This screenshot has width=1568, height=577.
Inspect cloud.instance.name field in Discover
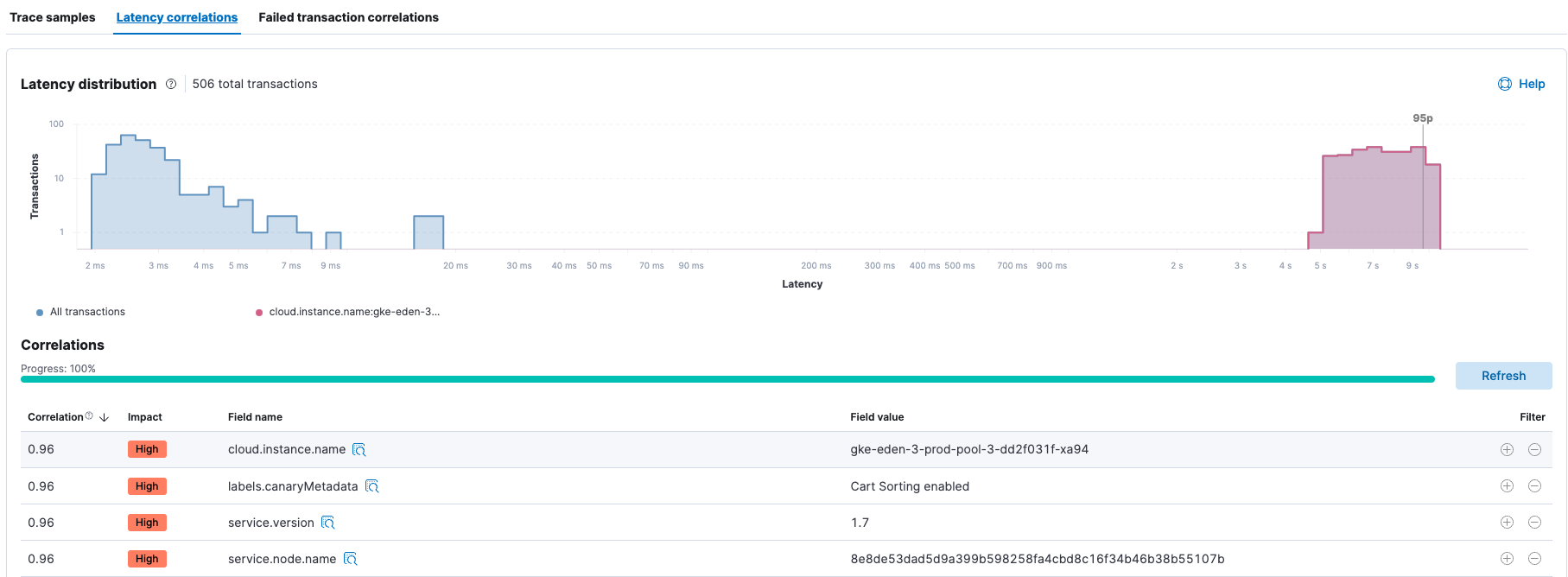pyautogui.click(x=359, y=450)
